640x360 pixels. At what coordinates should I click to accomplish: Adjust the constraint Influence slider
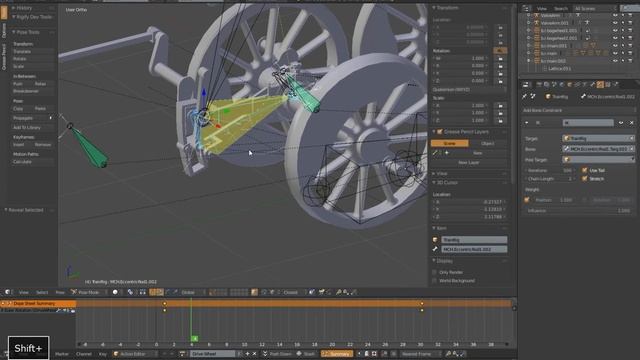[x=579, y=211]
